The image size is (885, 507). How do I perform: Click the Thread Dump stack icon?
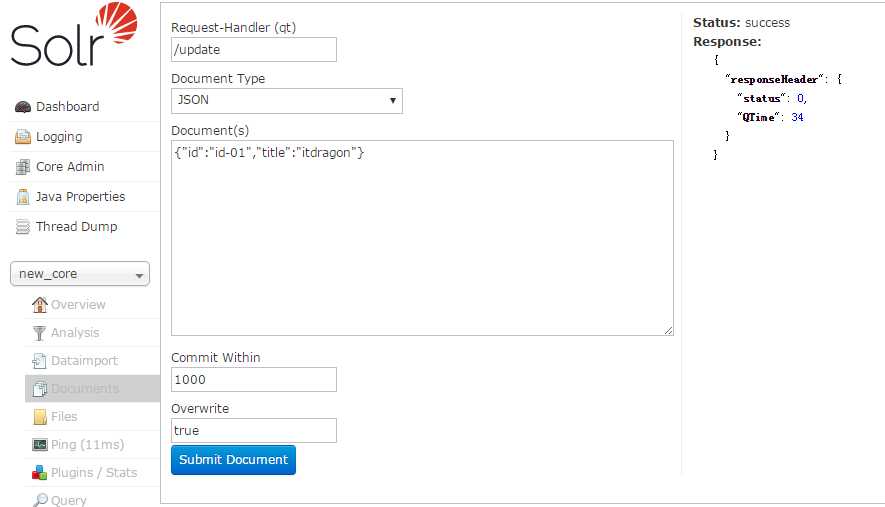click(x=23, y=226)
